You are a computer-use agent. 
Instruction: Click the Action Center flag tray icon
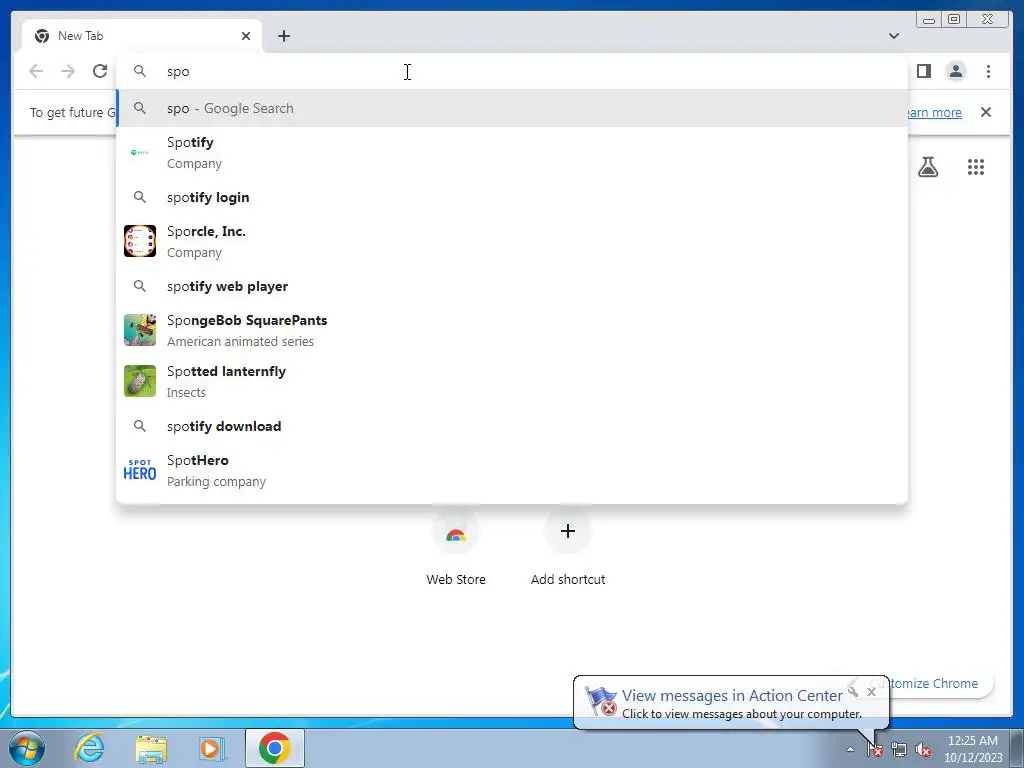[874, 750]
